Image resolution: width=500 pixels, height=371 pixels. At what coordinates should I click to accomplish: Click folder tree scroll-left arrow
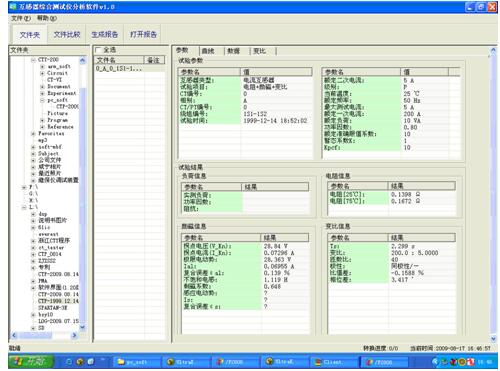14,336
